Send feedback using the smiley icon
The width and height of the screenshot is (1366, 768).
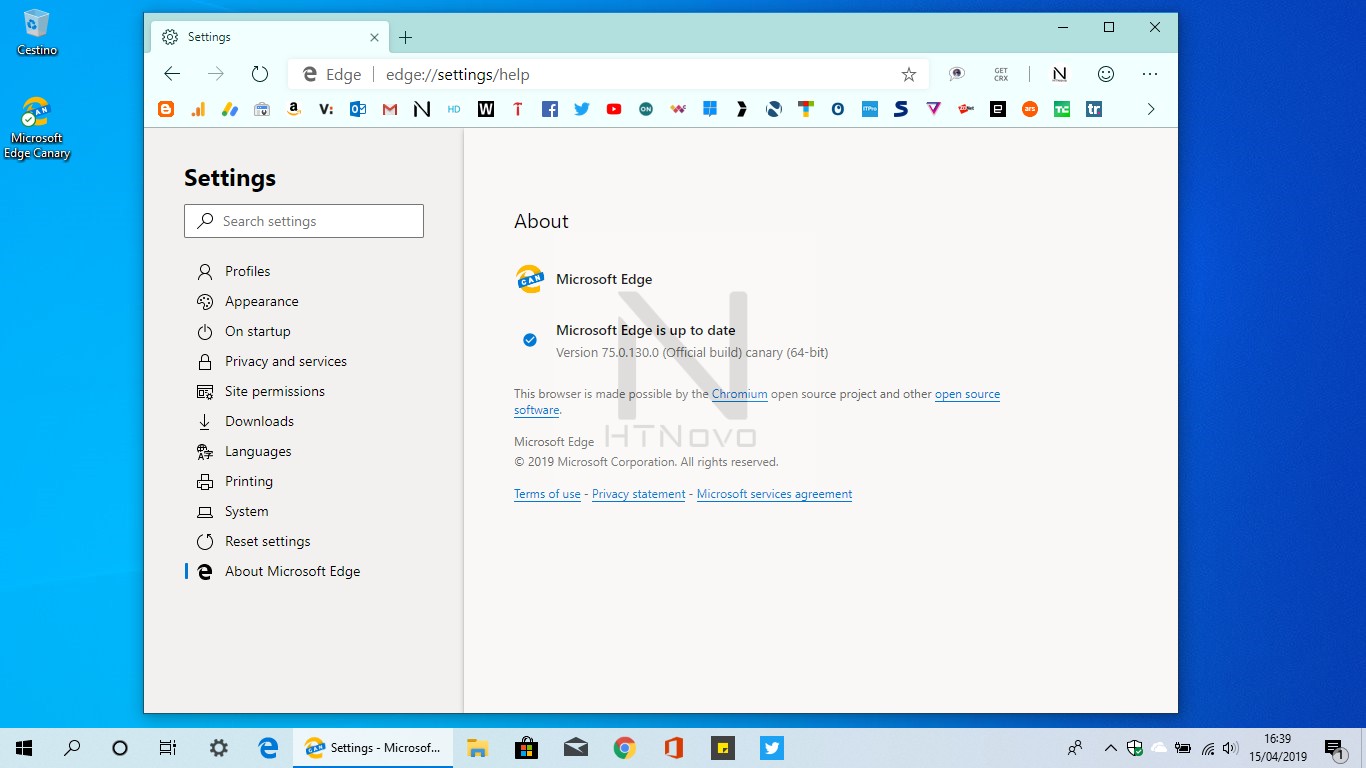tap(1106, 74)
